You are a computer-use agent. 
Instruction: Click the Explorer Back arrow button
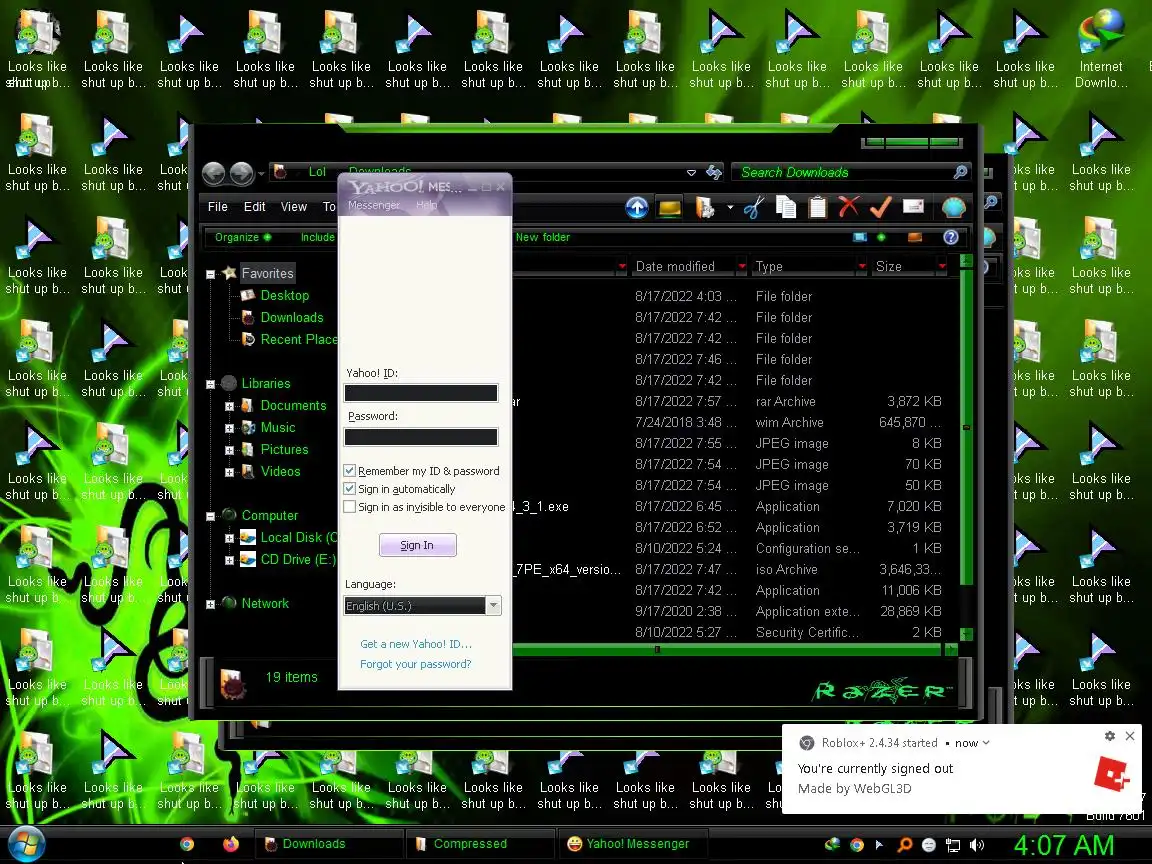(214, 173)
